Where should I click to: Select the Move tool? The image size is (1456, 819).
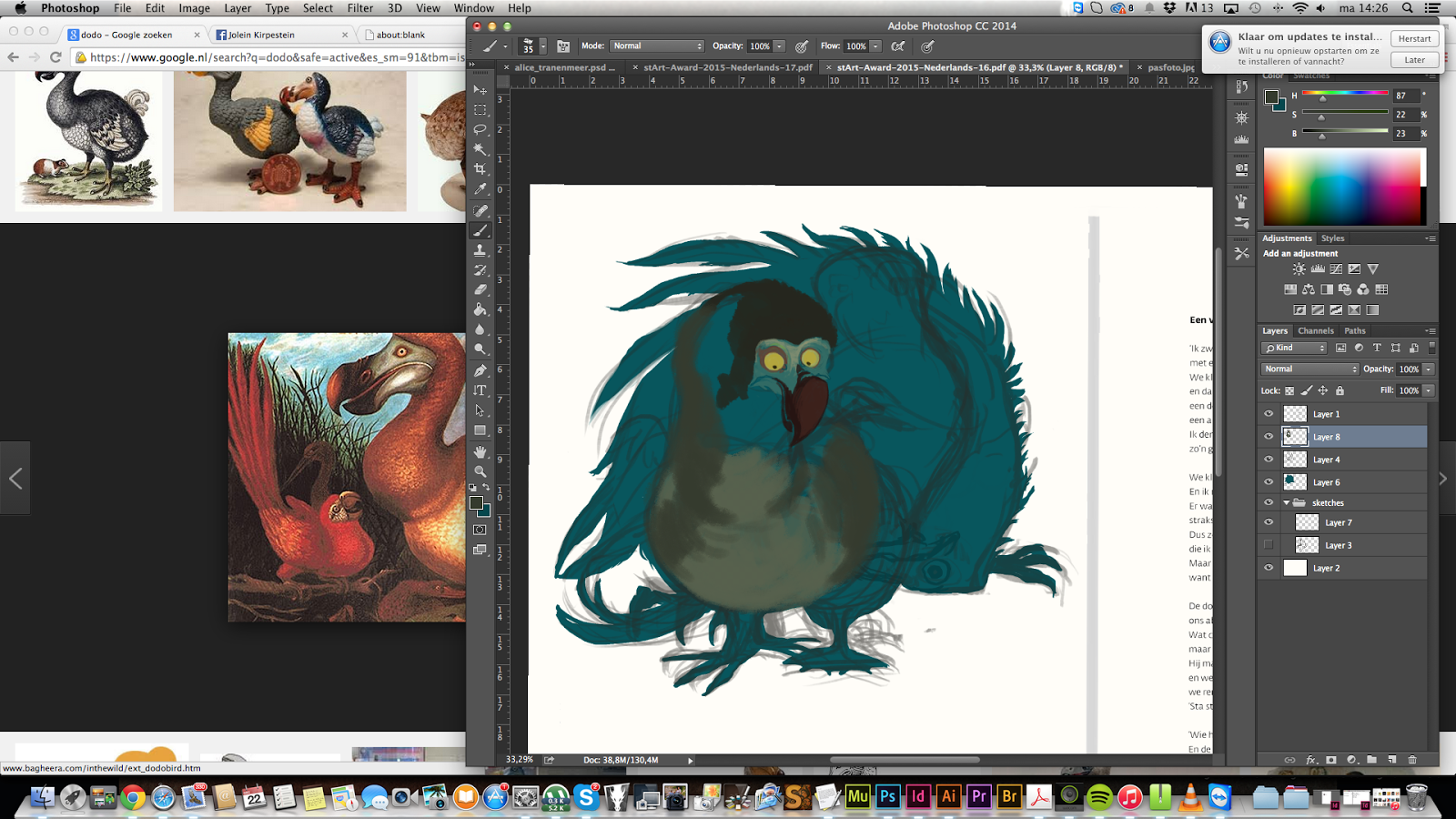click(x=480, y=90)
